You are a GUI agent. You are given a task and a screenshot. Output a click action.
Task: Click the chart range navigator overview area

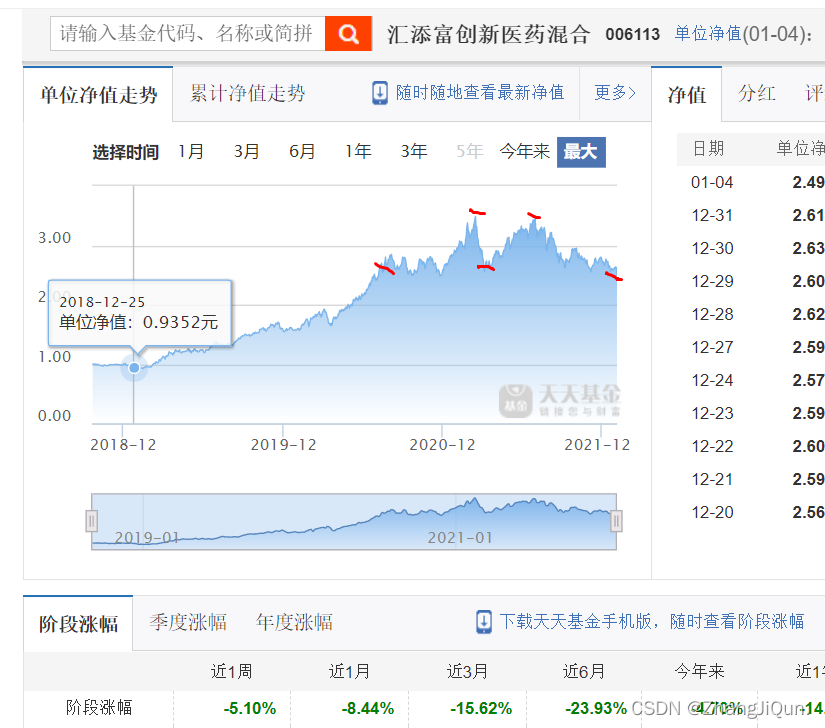(x=354, y=522)
